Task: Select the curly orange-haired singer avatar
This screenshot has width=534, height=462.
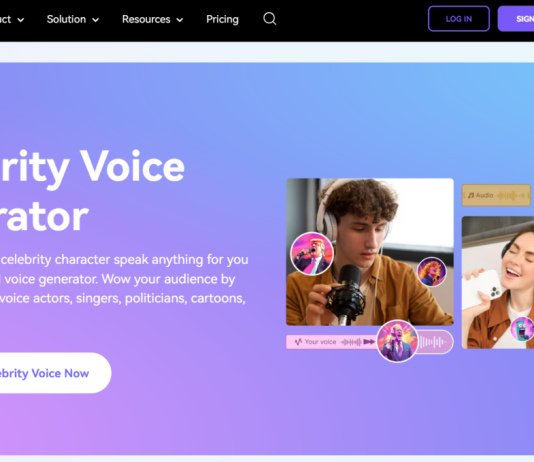Action: point(431,271)
